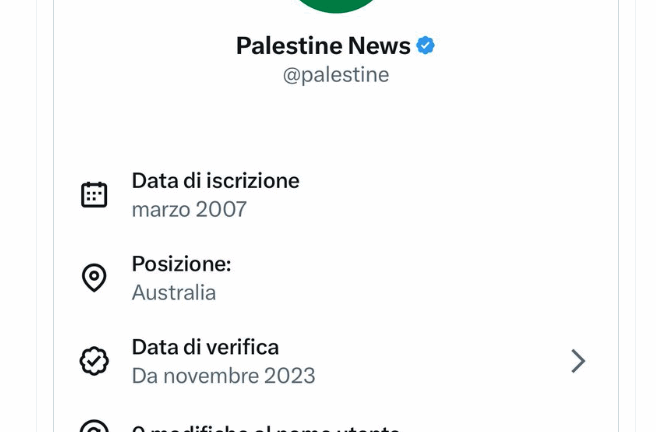The width and height of the screenshot is (656, 432).
Task: Click the Australia location text
Action: click(x=174, y=293)
